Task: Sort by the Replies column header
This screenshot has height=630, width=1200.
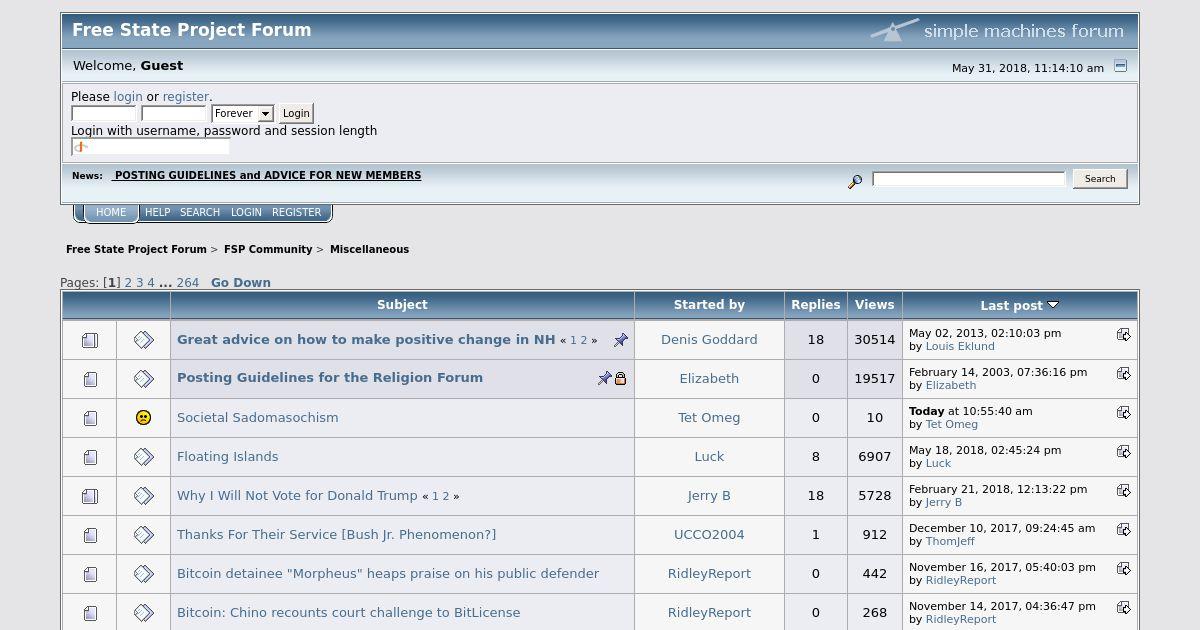Action: coord(816,305)
